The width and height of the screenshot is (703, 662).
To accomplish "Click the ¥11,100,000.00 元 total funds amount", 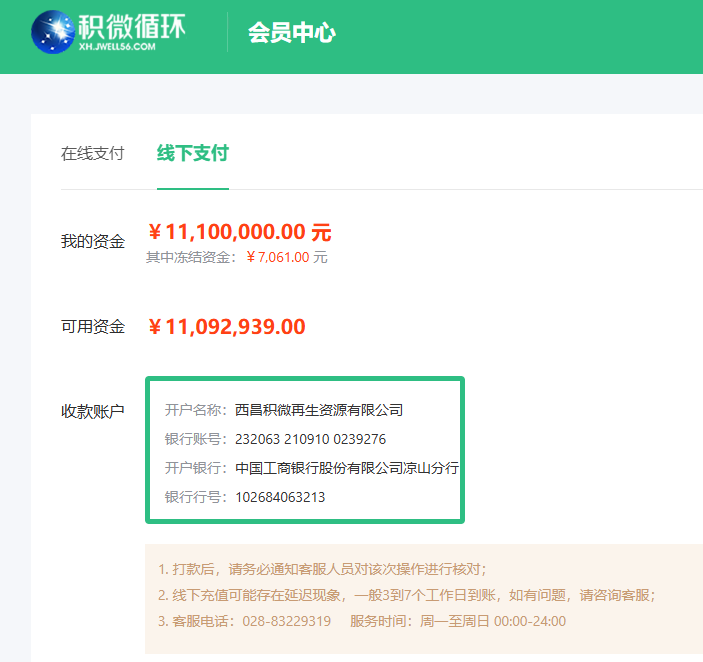I will tap(239, 233).
